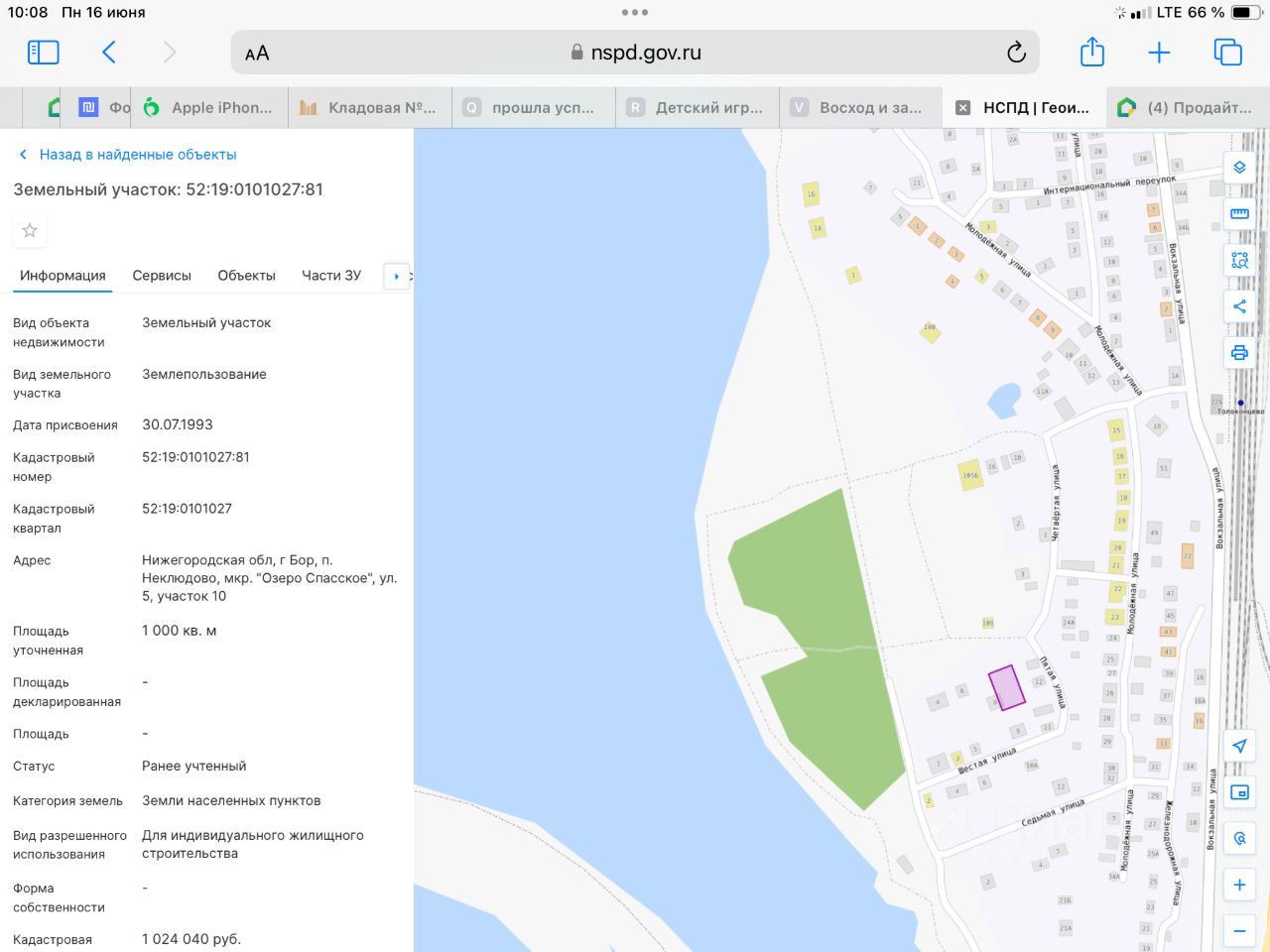The height and width of the screenshot is (952, 1270).
Task: Select the Объекты tab
Action: click(246, 276)
